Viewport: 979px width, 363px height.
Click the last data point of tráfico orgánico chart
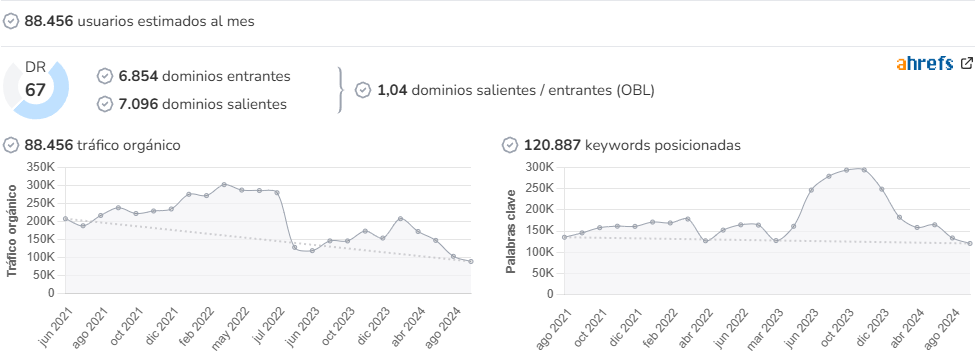click(471, 262)
